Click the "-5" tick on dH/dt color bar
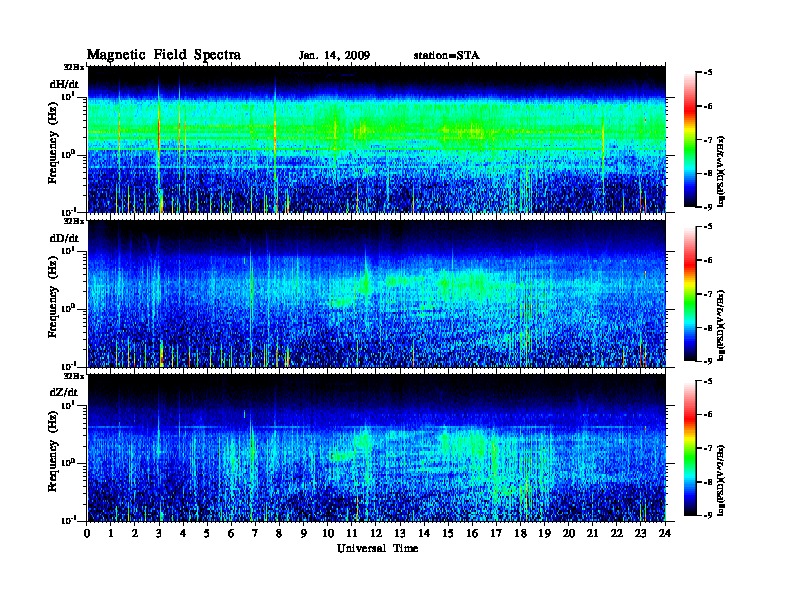 (708, 73)
